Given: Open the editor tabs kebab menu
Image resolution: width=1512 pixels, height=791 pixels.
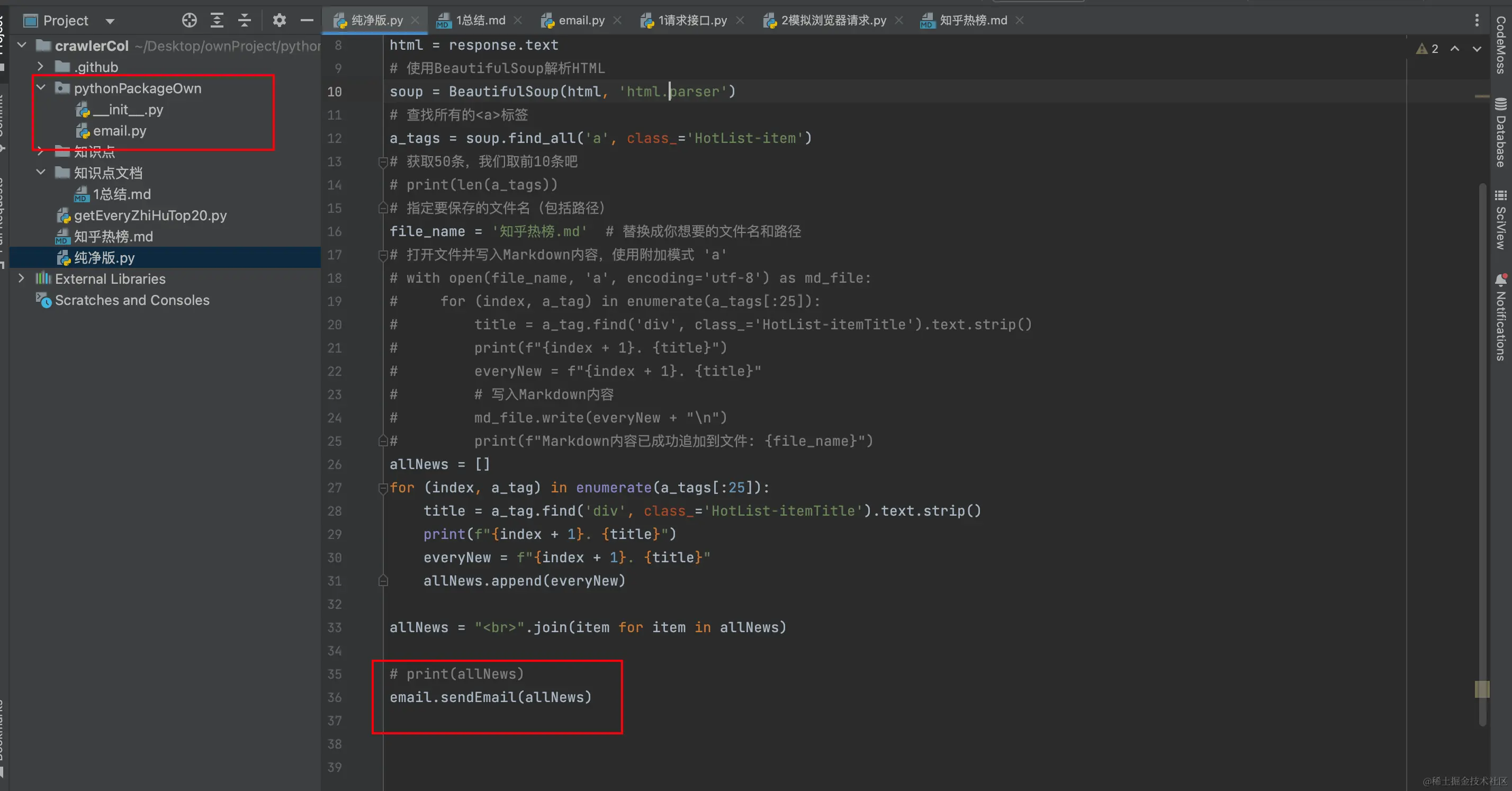Looking at the screenshot, I should 1477,21.
